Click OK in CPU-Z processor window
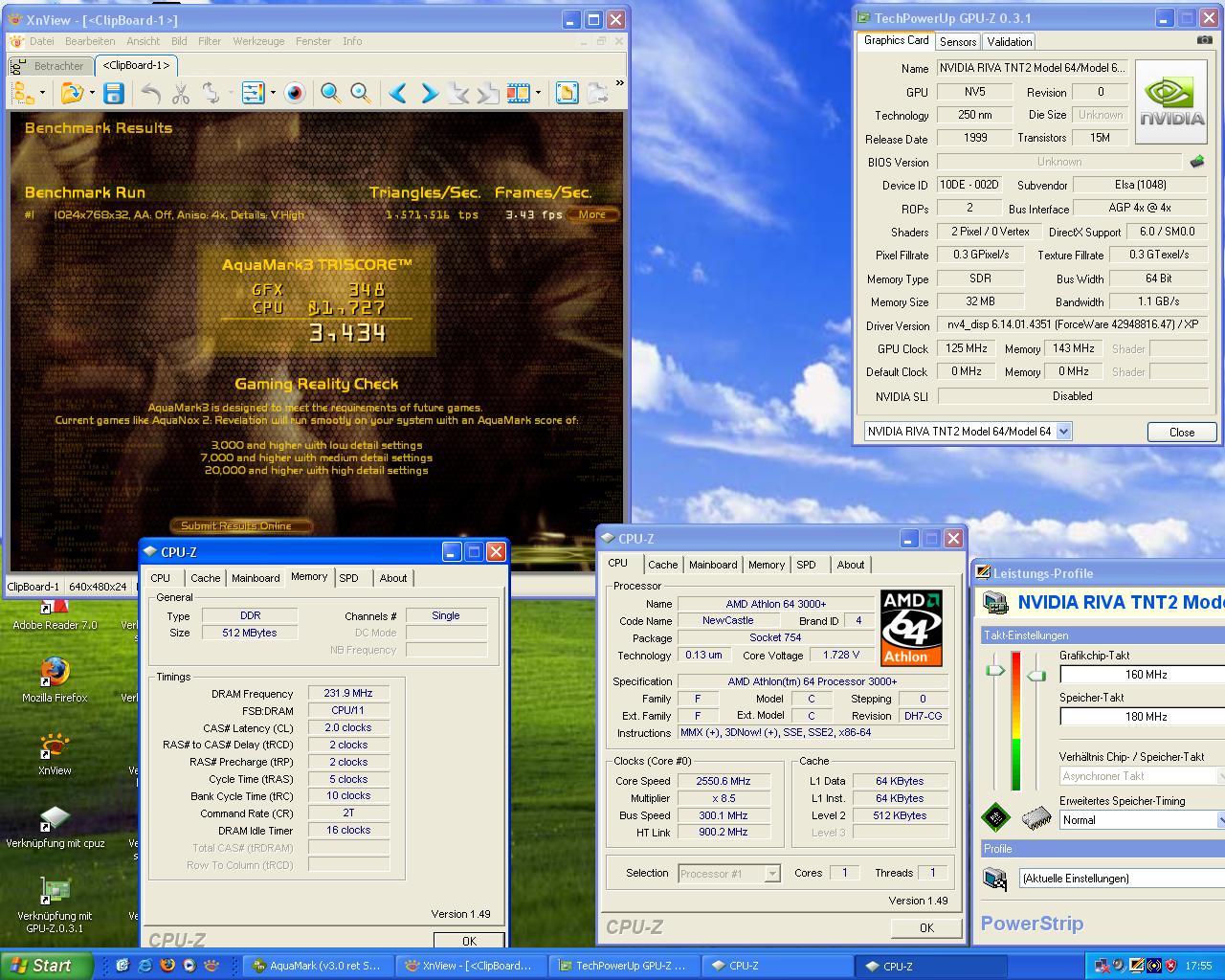The width and height of the screenshot is (1225, 980). pyautogui.click(x=926, y=927)
